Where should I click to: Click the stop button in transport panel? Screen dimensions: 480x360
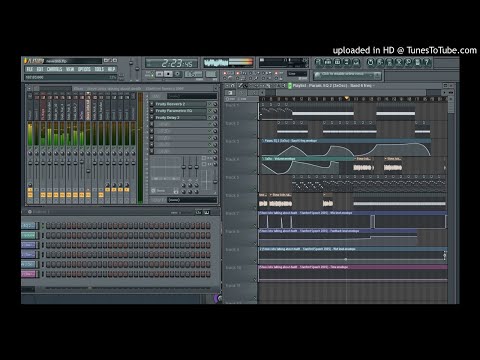tap(168, 74)
